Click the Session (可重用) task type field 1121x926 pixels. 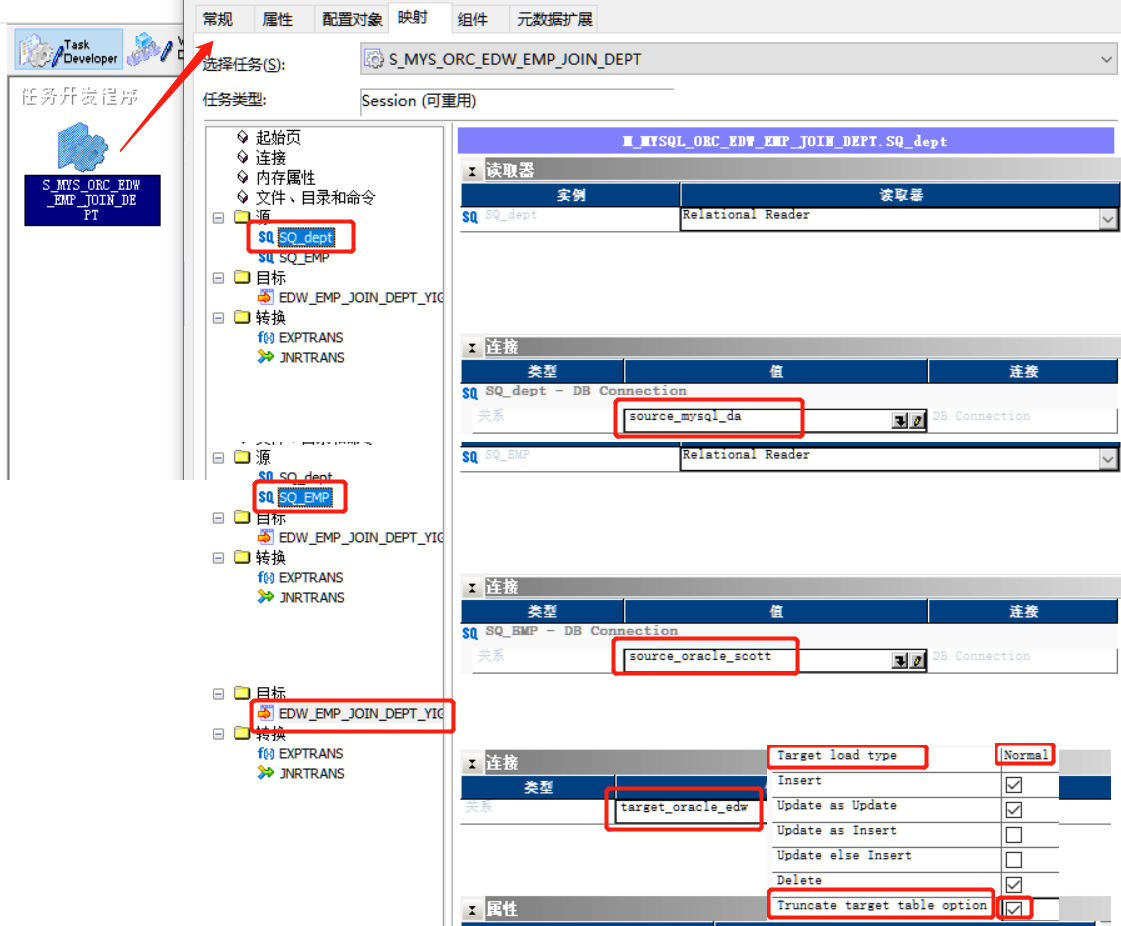coord(516,101)
